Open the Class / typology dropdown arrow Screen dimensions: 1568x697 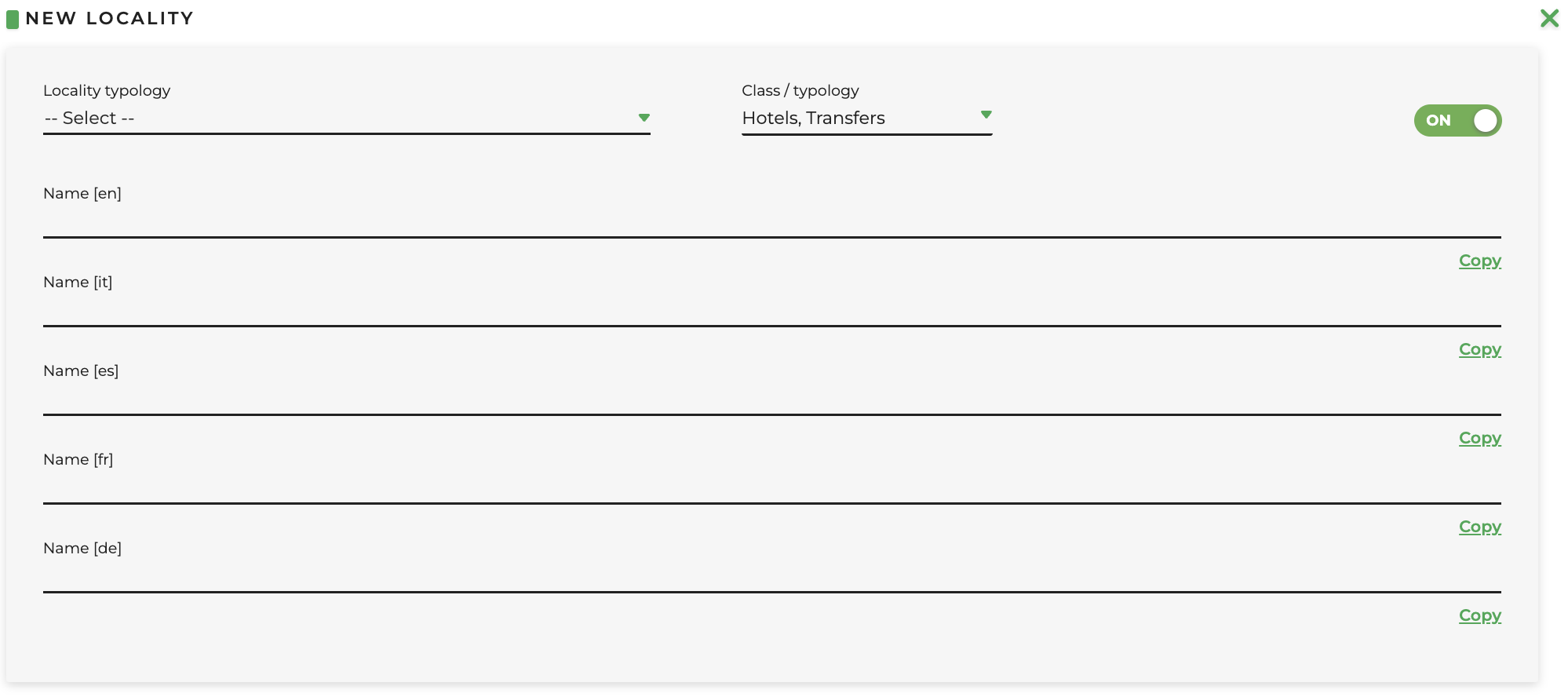point(986,115)
